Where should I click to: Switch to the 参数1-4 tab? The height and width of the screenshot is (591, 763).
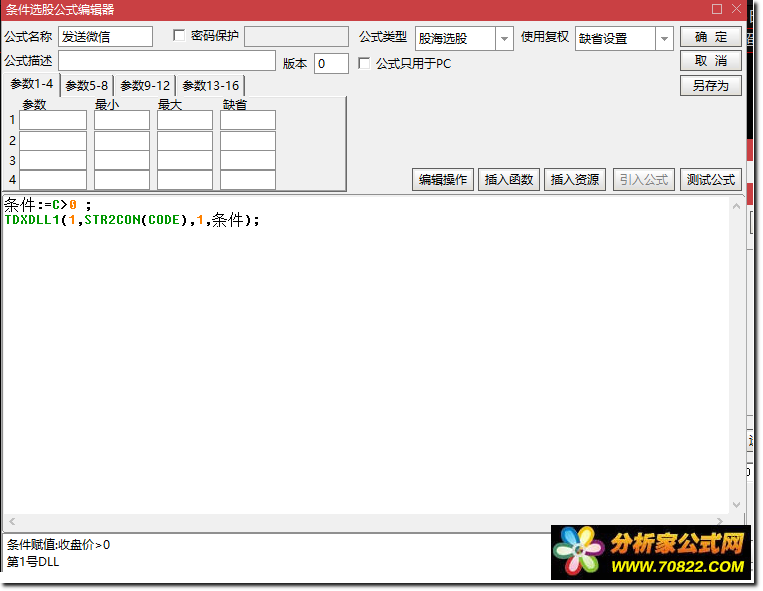click(x=32, y=84)
